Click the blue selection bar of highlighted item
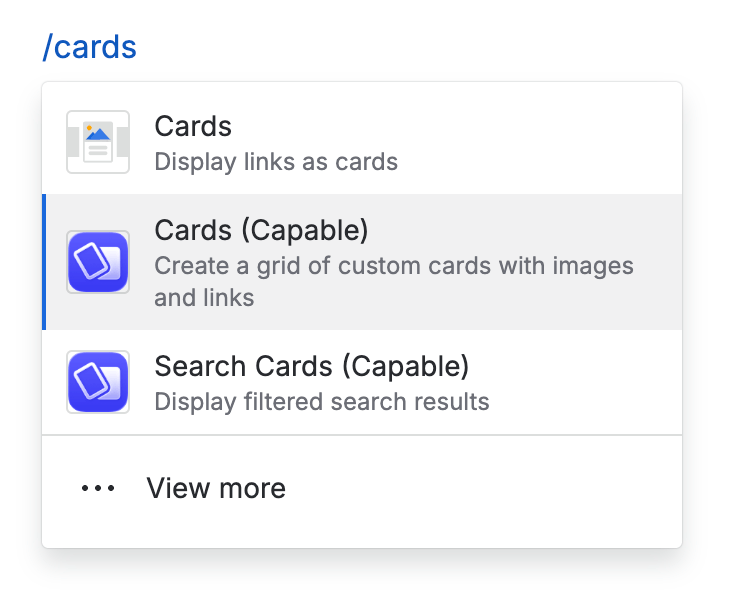The image size is (736, 602). click(44, 262)
